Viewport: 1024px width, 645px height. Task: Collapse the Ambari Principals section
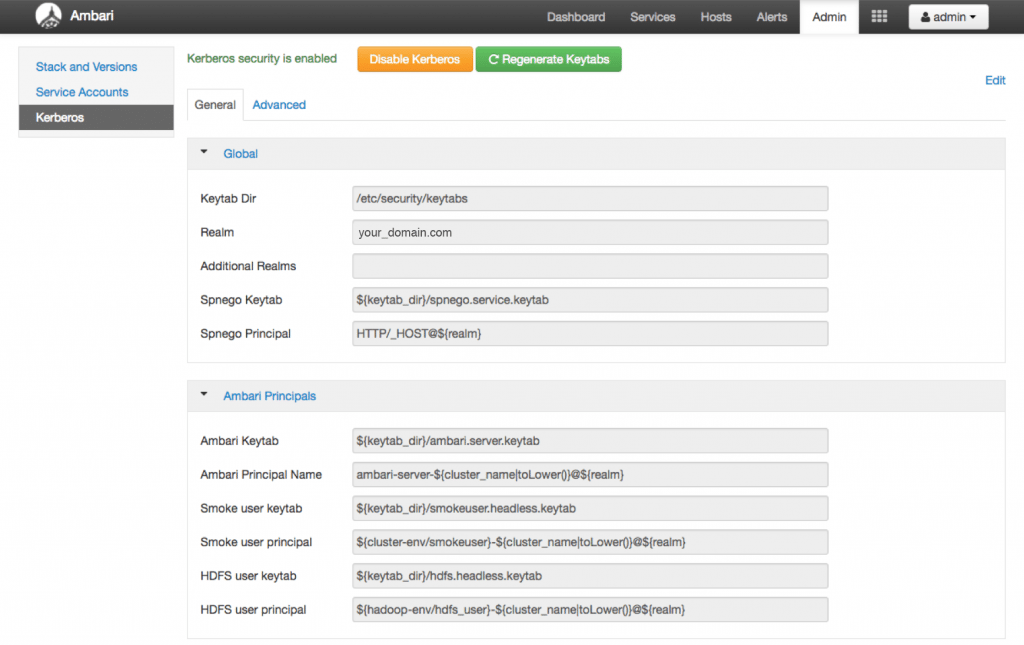(x=205, y=395)
